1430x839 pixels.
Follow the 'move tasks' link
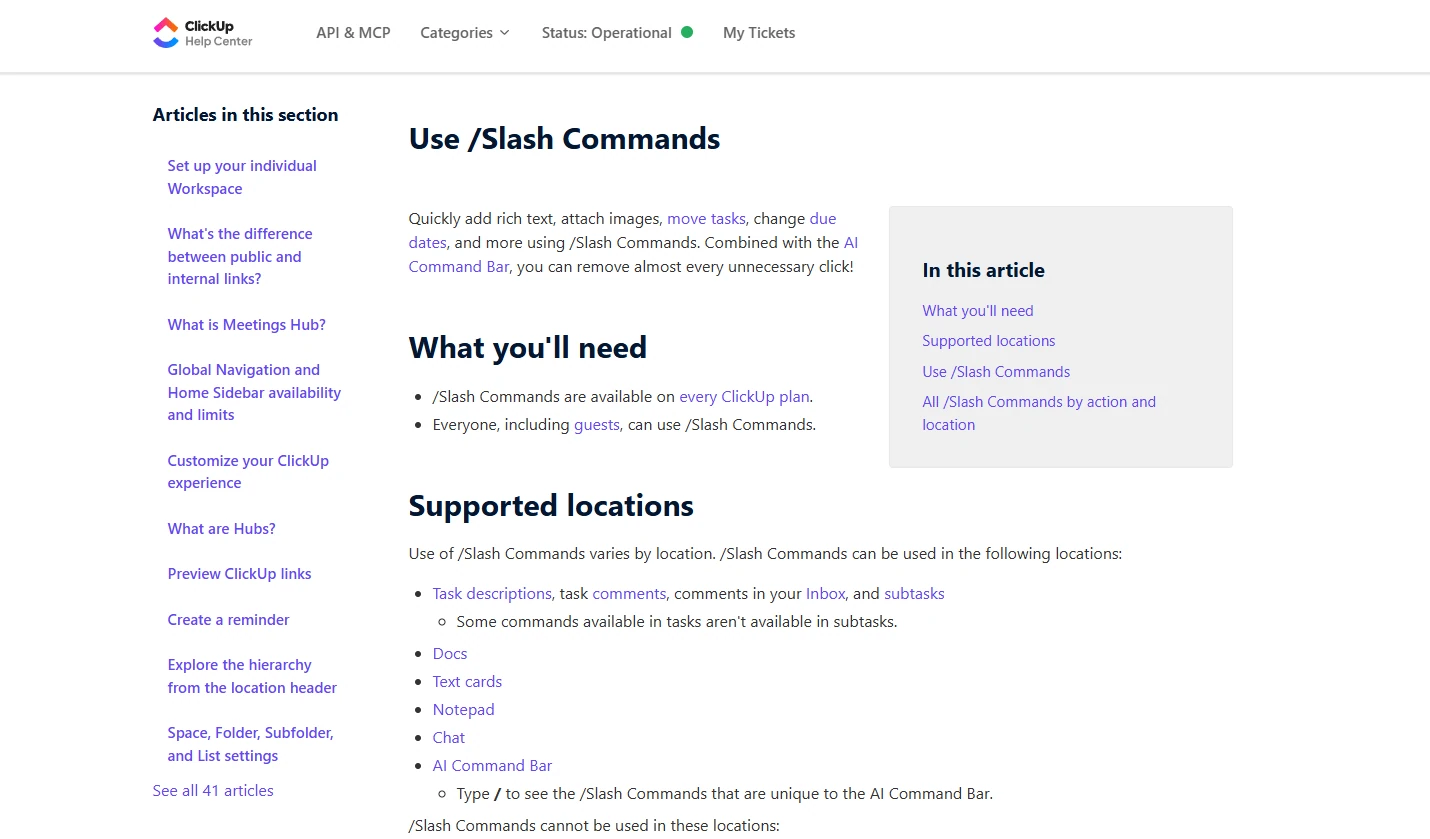pyautogui.click(x=707, y=219)
